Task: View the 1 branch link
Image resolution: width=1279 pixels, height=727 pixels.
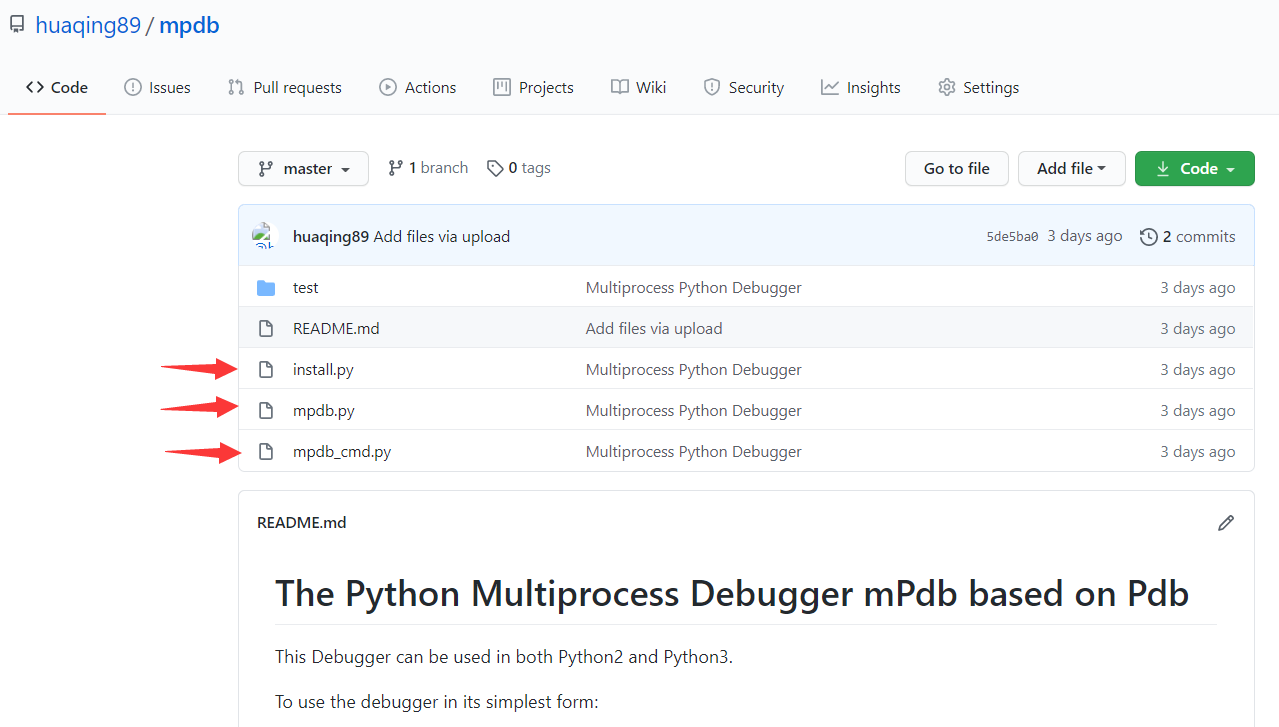Action: click(428, 168)
